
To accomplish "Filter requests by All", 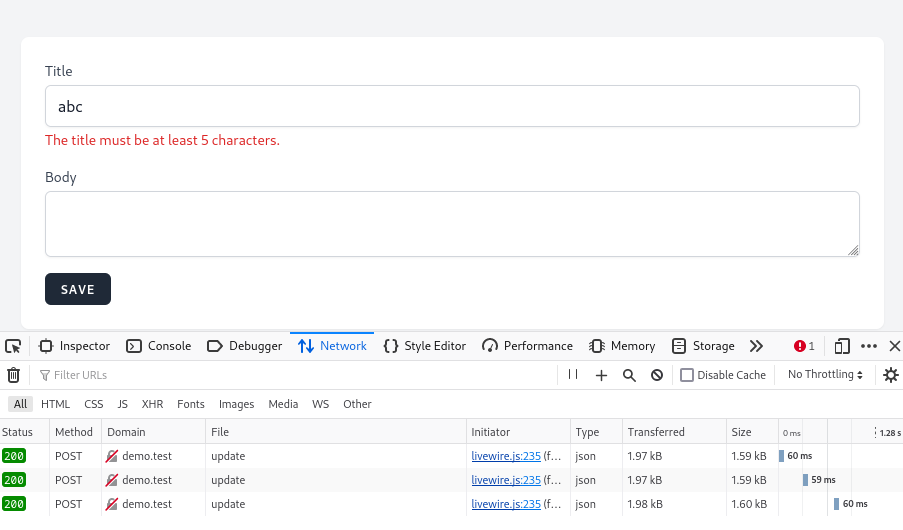I will point(20,404).
